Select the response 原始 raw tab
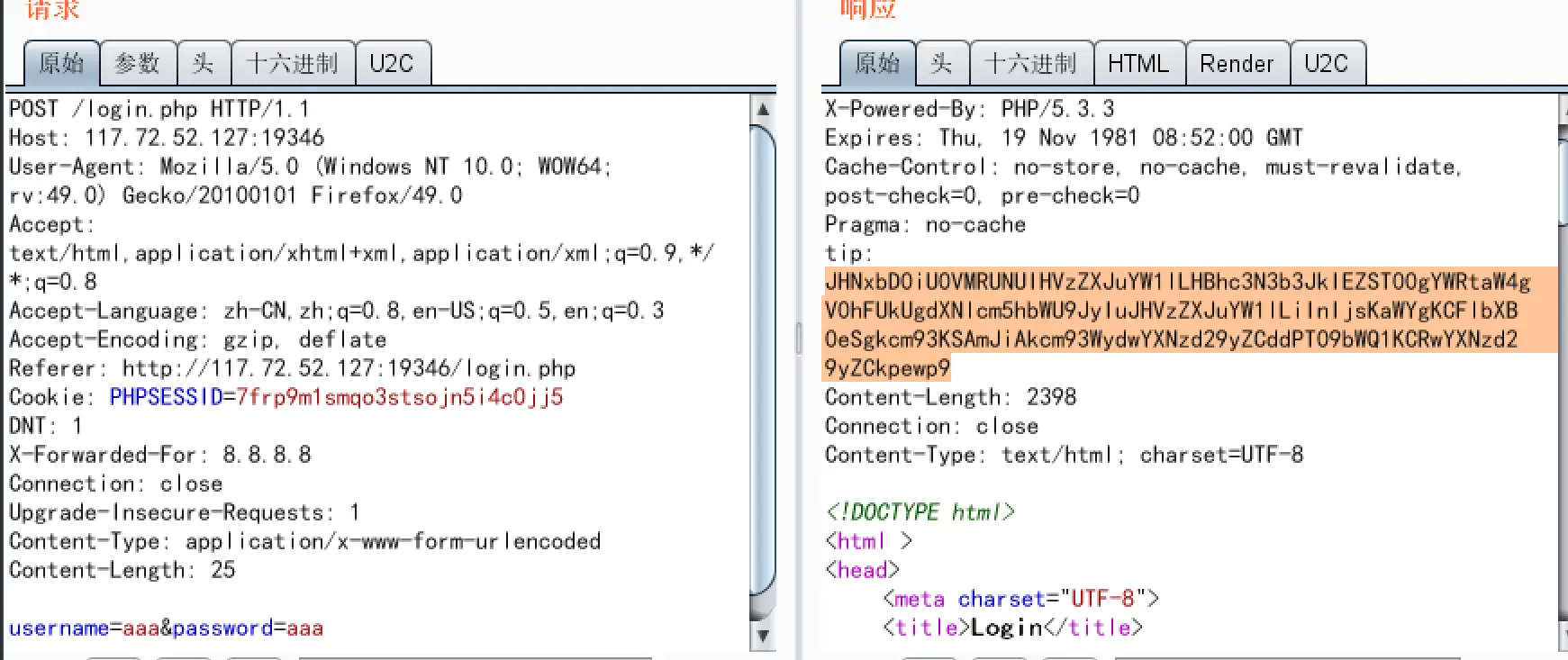Image resolution: width=1568 pixels, height=660 pixels. (877, 63)
